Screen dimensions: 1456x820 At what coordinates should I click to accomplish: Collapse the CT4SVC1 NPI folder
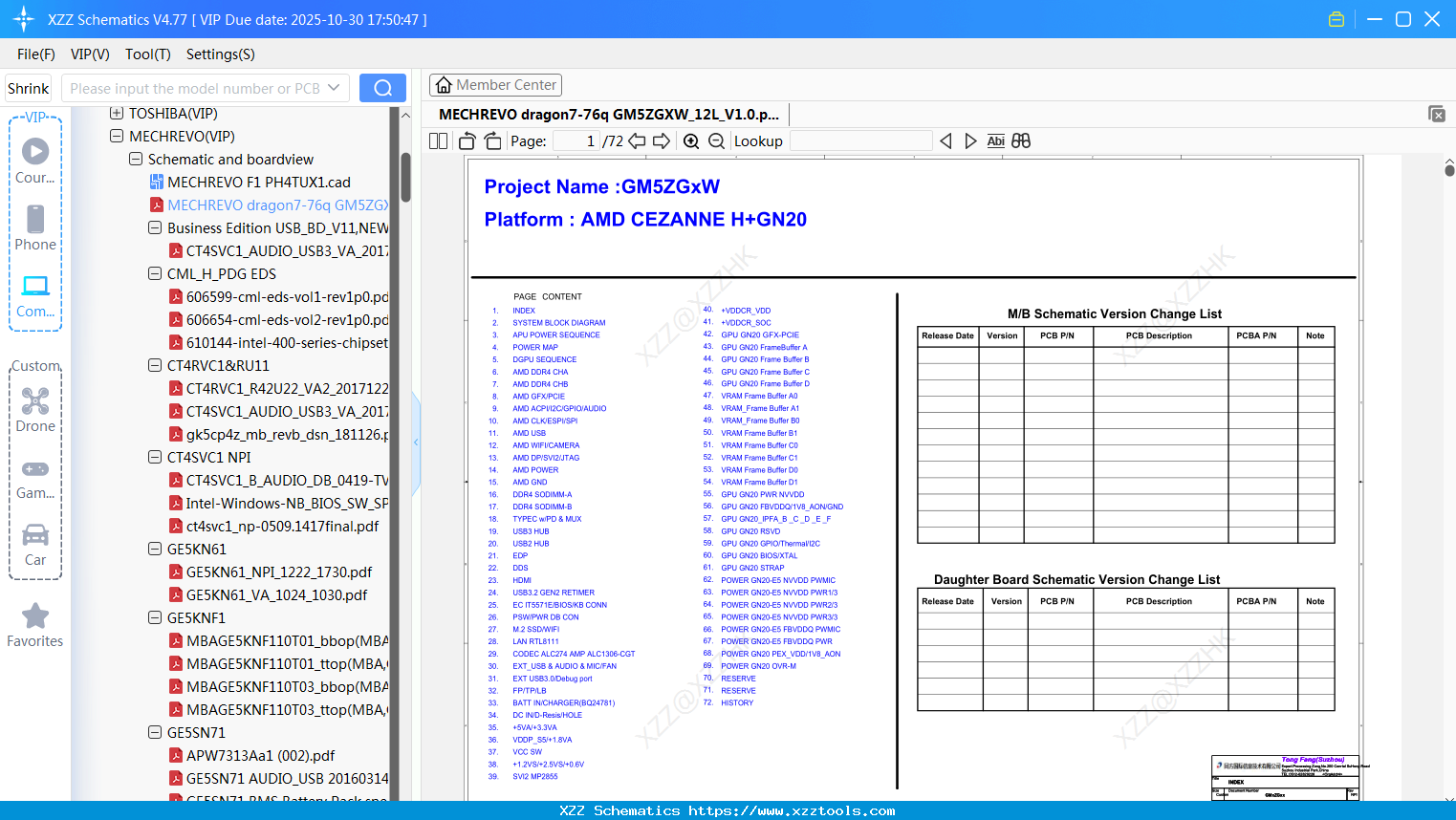[x=154, y=457]
